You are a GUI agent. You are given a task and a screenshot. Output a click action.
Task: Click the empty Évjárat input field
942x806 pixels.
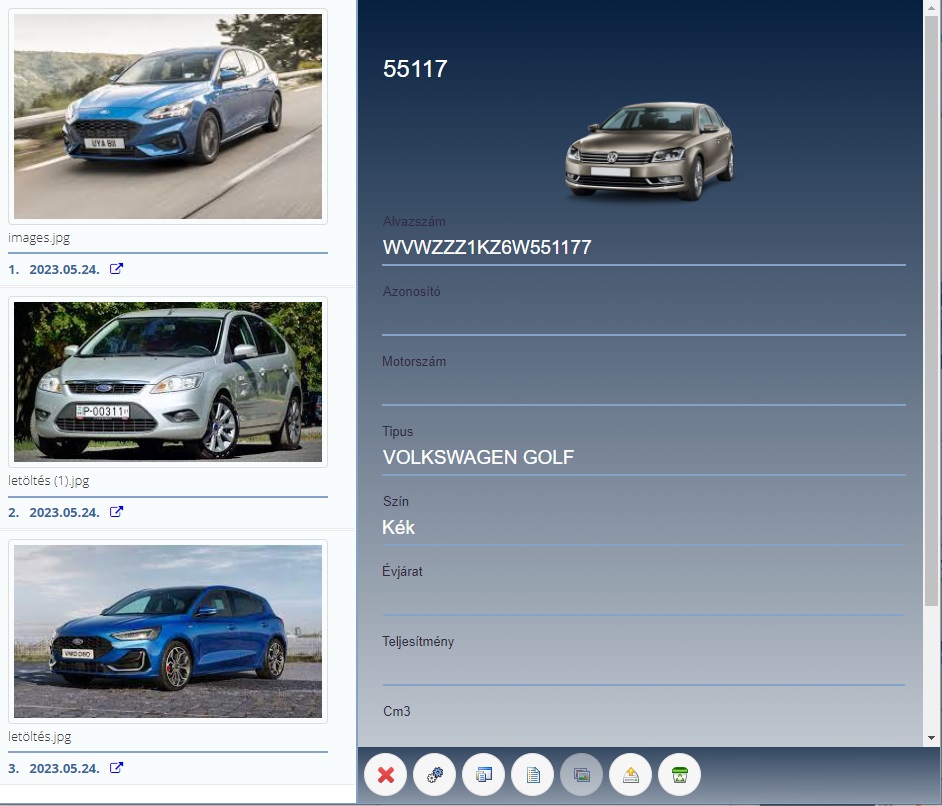[644, 598]
